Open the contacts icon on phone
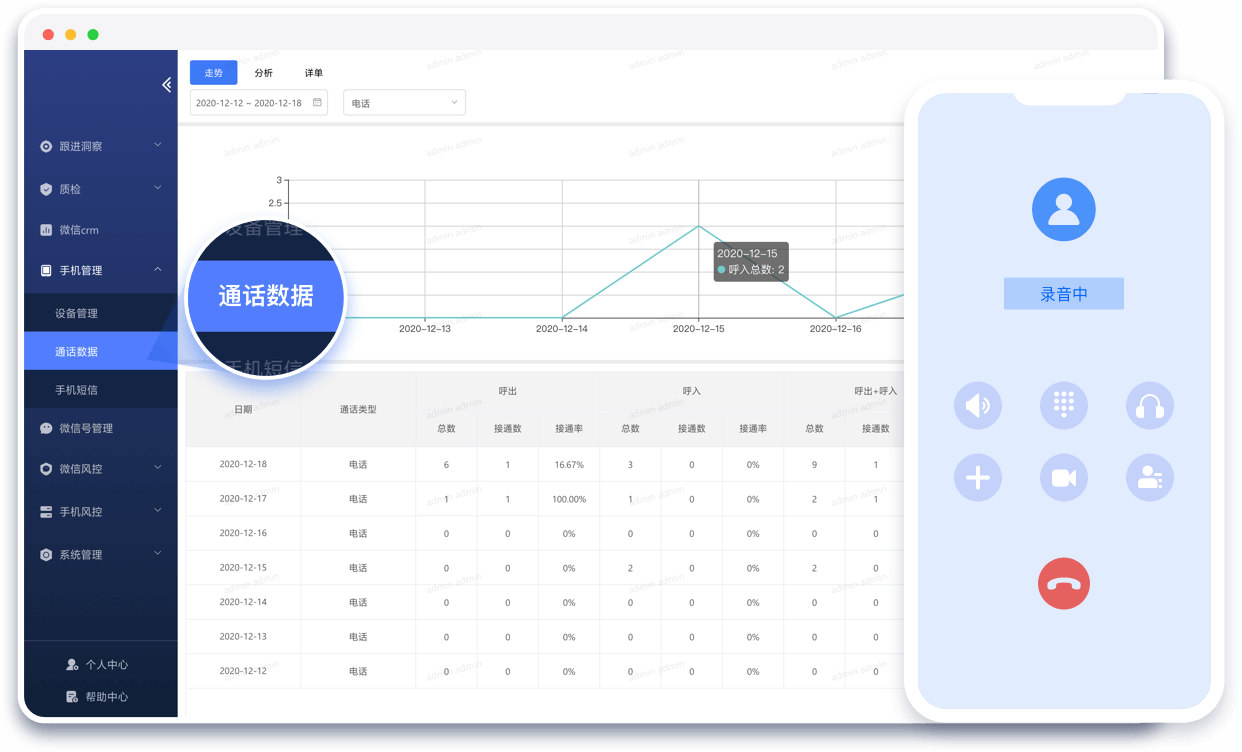 [x=1149, y=478]
